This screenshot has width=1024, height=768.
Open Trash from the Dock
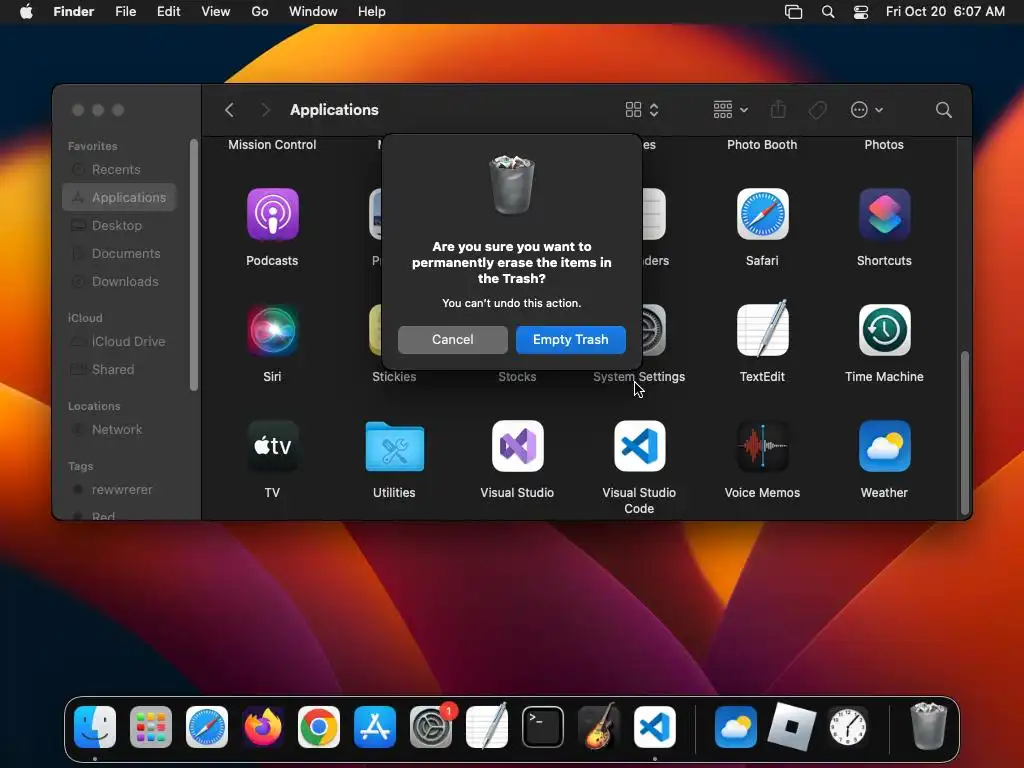point(928,726)
